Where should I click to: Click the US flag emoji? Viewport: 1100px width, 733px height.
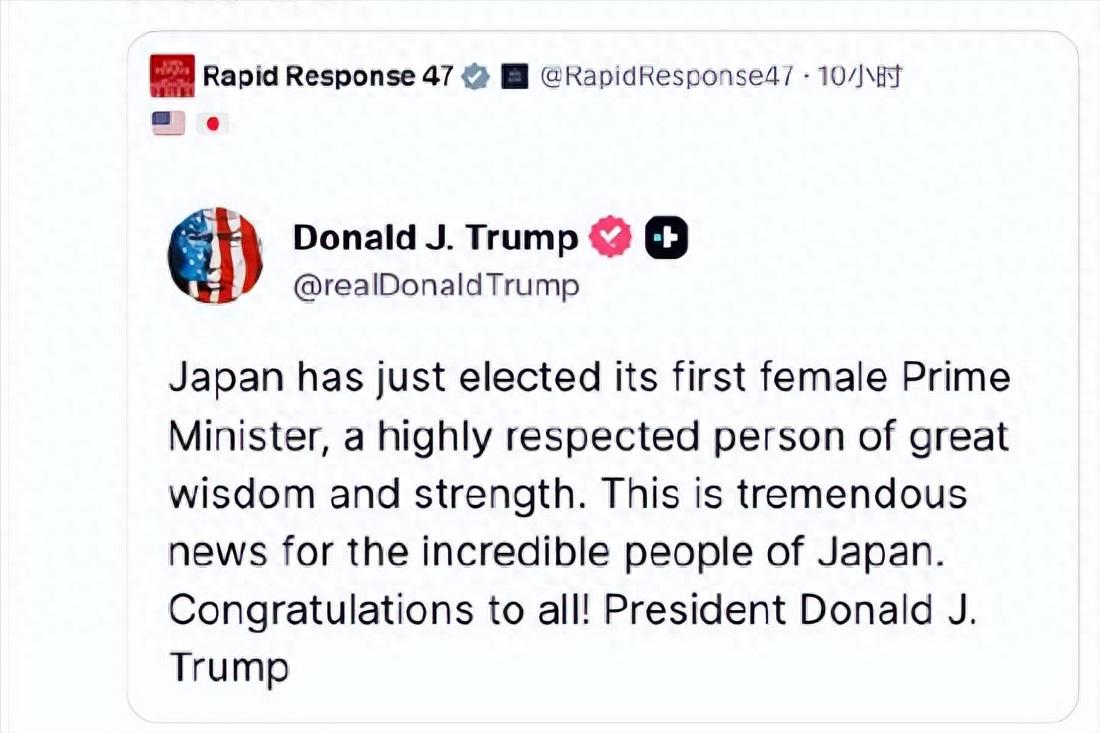click(x=168, y=123)
